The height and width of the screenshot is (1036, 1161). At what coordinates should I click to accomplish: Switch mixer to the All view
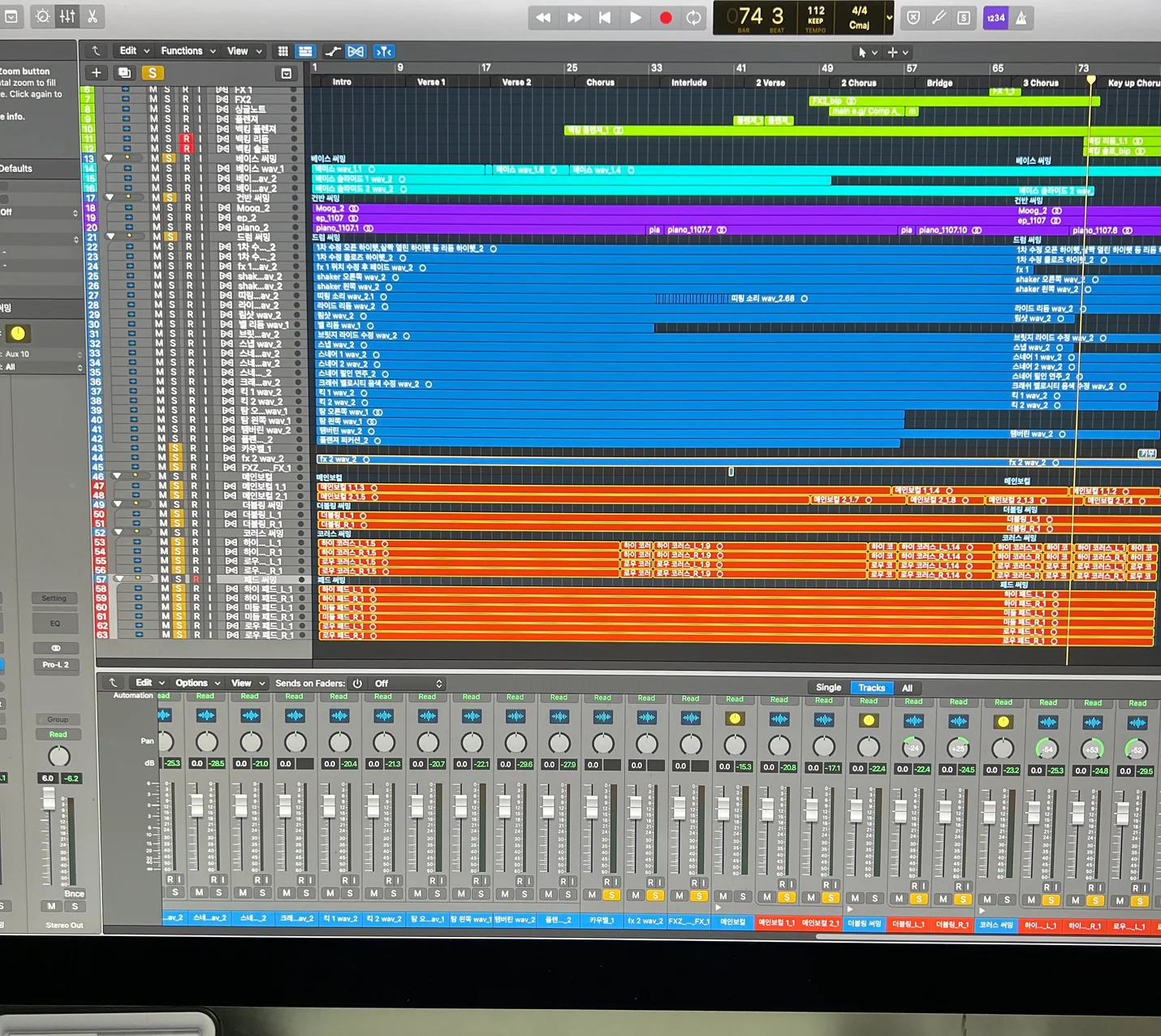[x=907, y=688]
